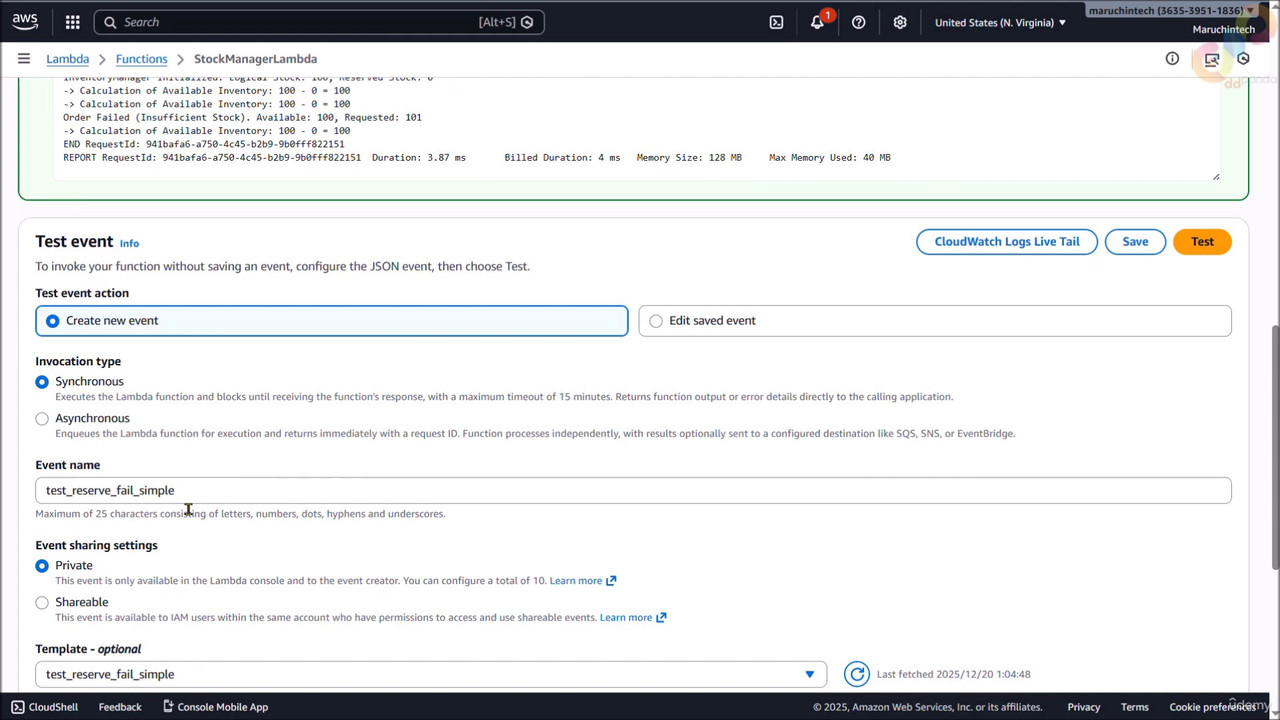Open the AWS services grid menu
The height and width of the screenshot is (720, 1280).
[x=72, y=22]
